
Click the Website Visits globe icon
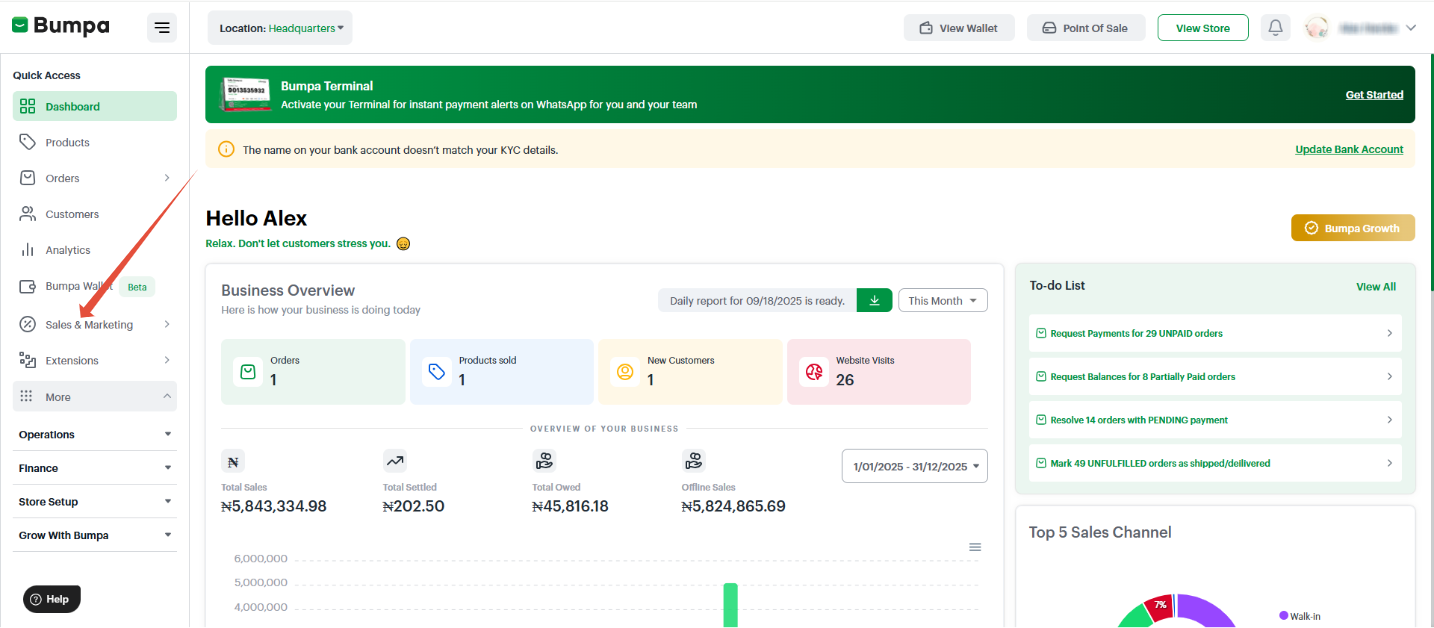coord(813,372)
